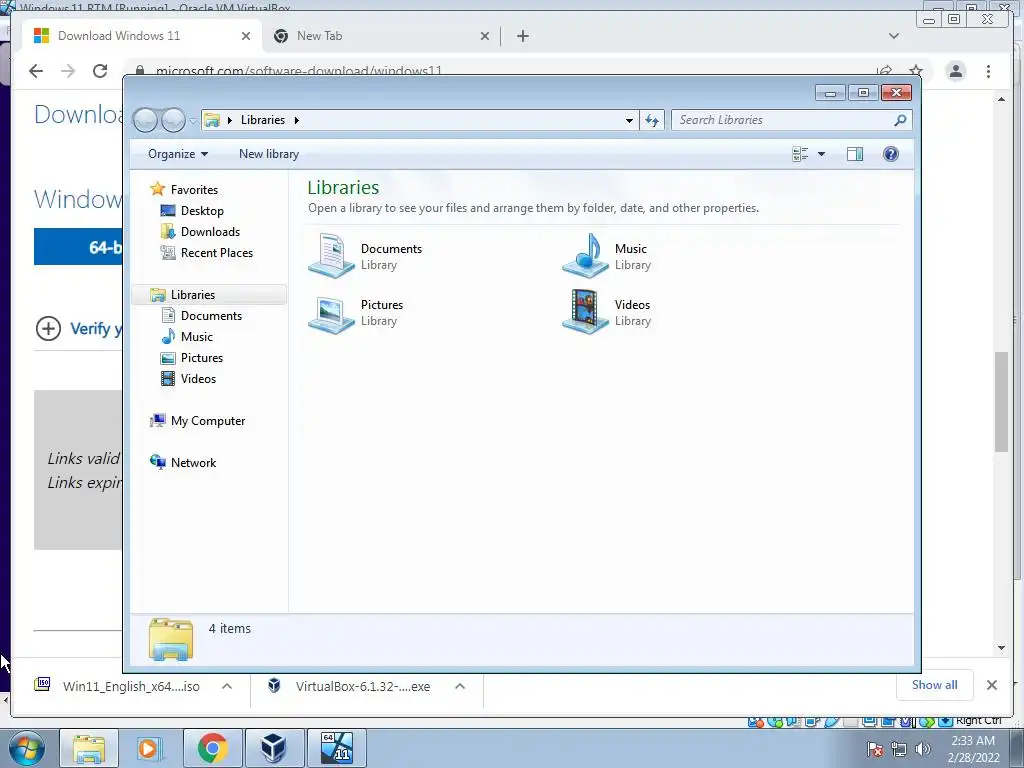
Task: Click the 64-bit download button on webpage
Action: click(x=78, y=247)
